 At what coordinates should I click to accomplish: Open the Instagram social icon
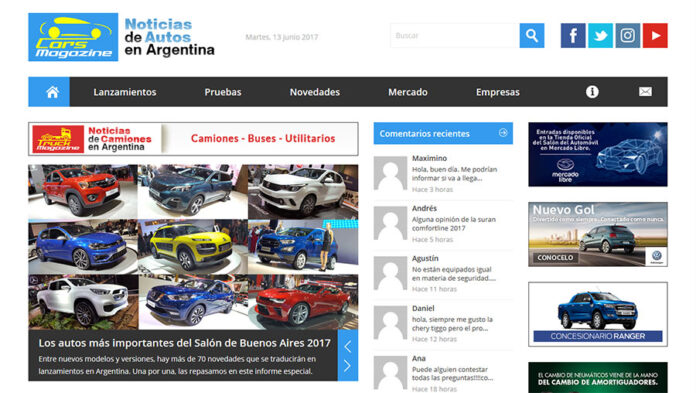[628, 36]
